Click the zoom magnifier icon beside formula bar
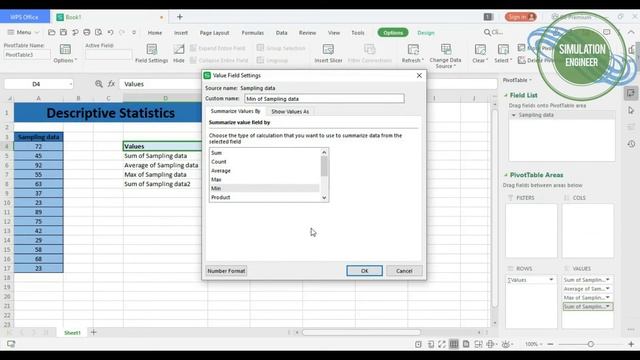The width and height of the screenshot is (640, 360). click(x=99, y=84)
